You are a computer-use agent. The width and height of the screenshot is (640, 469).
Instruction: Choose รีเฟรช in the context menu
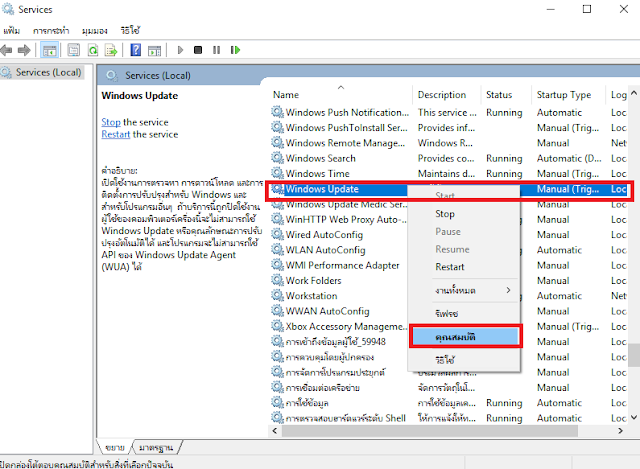coord(447,314)
